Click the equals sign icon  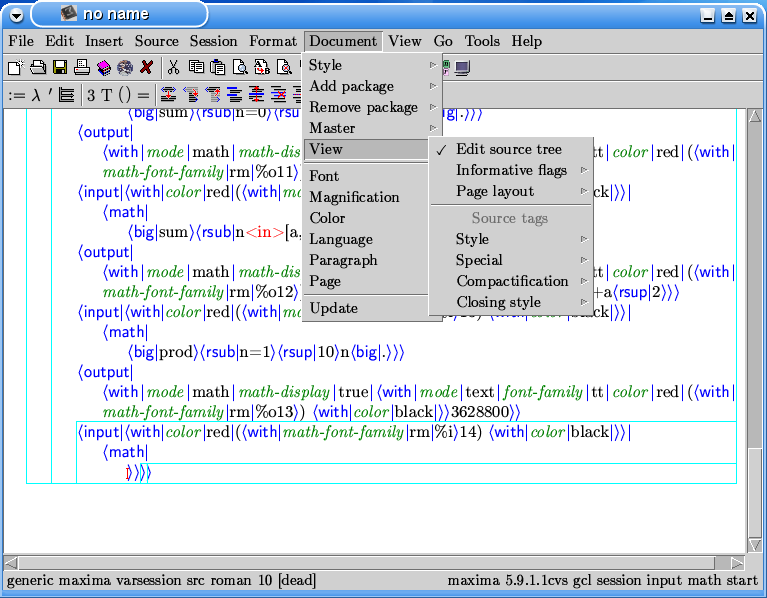[143, 95]
